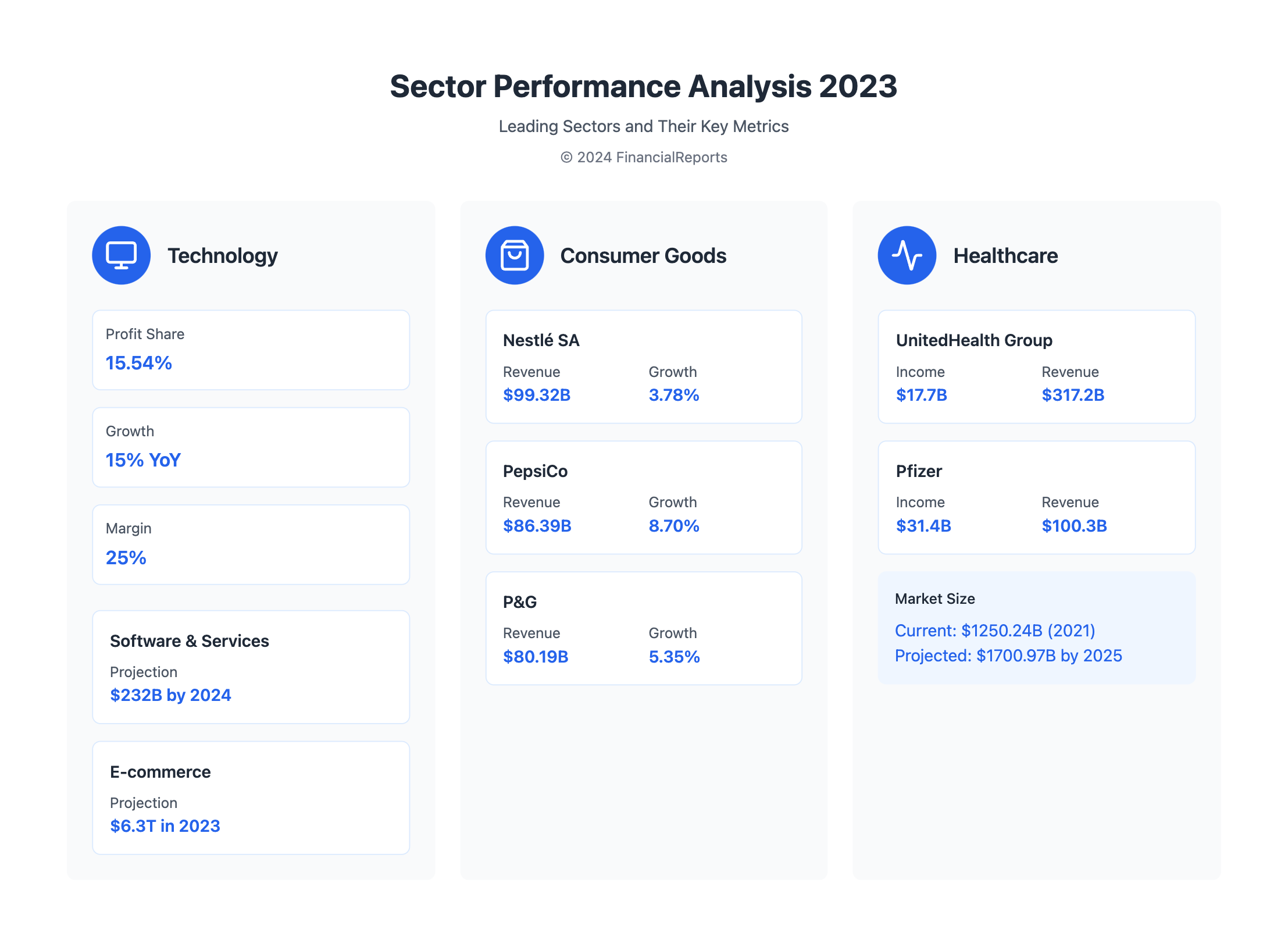Select the Growth 15% YoY card
Image resolution: width=1288 pixels, height=947 pixels.
click(x=251, y=447)
